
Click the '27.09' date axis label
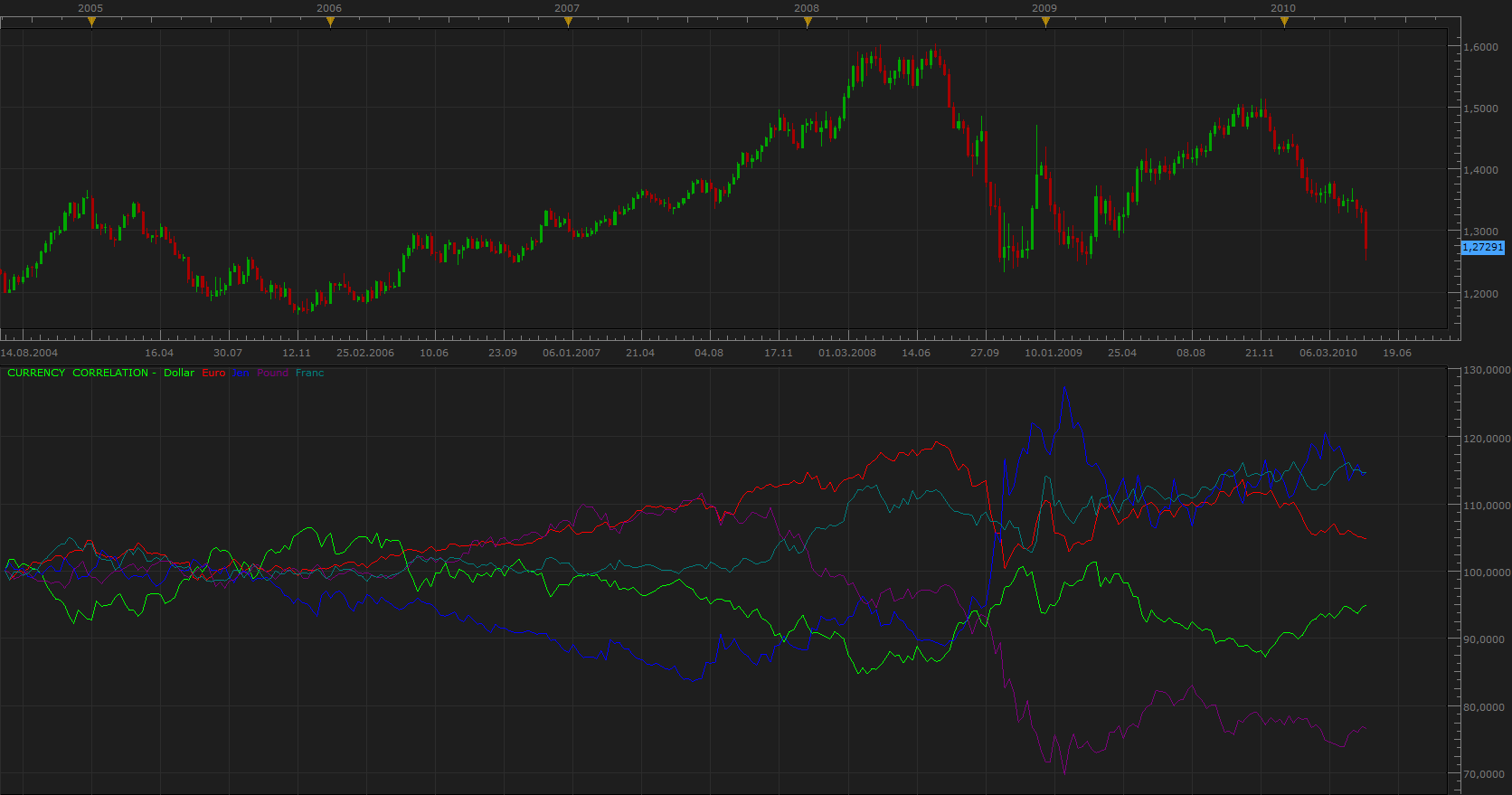coord(985,353)
